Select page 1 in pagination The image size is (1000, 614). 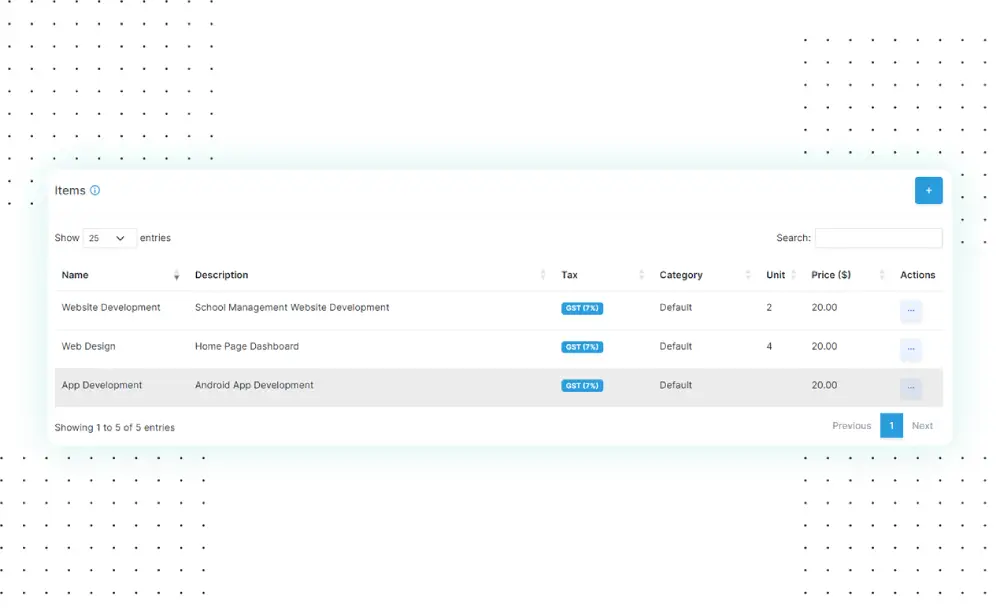(x=891, y=425)
